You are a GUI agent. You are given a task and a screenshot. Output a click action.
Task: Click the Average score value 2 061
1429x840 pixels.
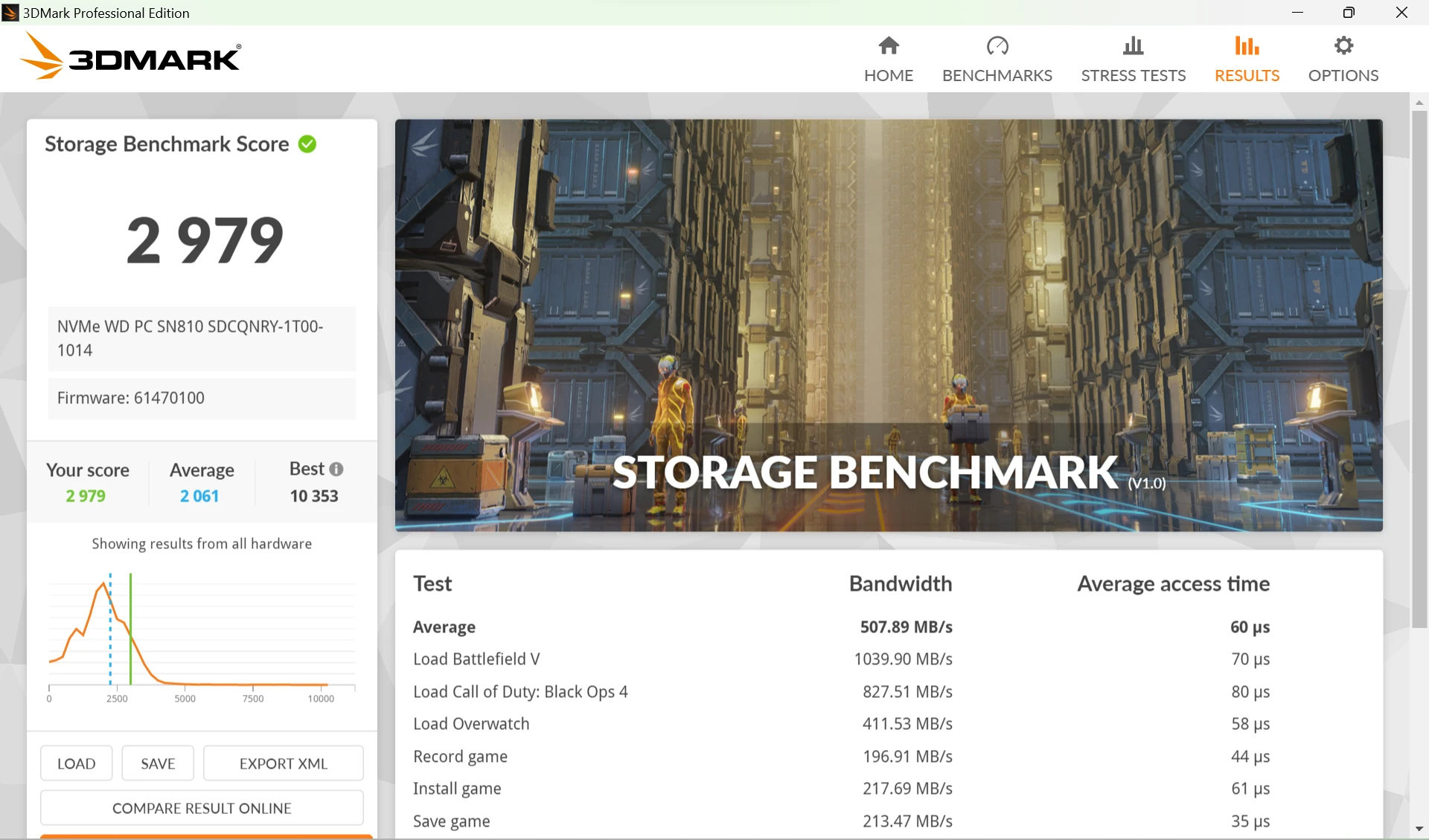199,496
